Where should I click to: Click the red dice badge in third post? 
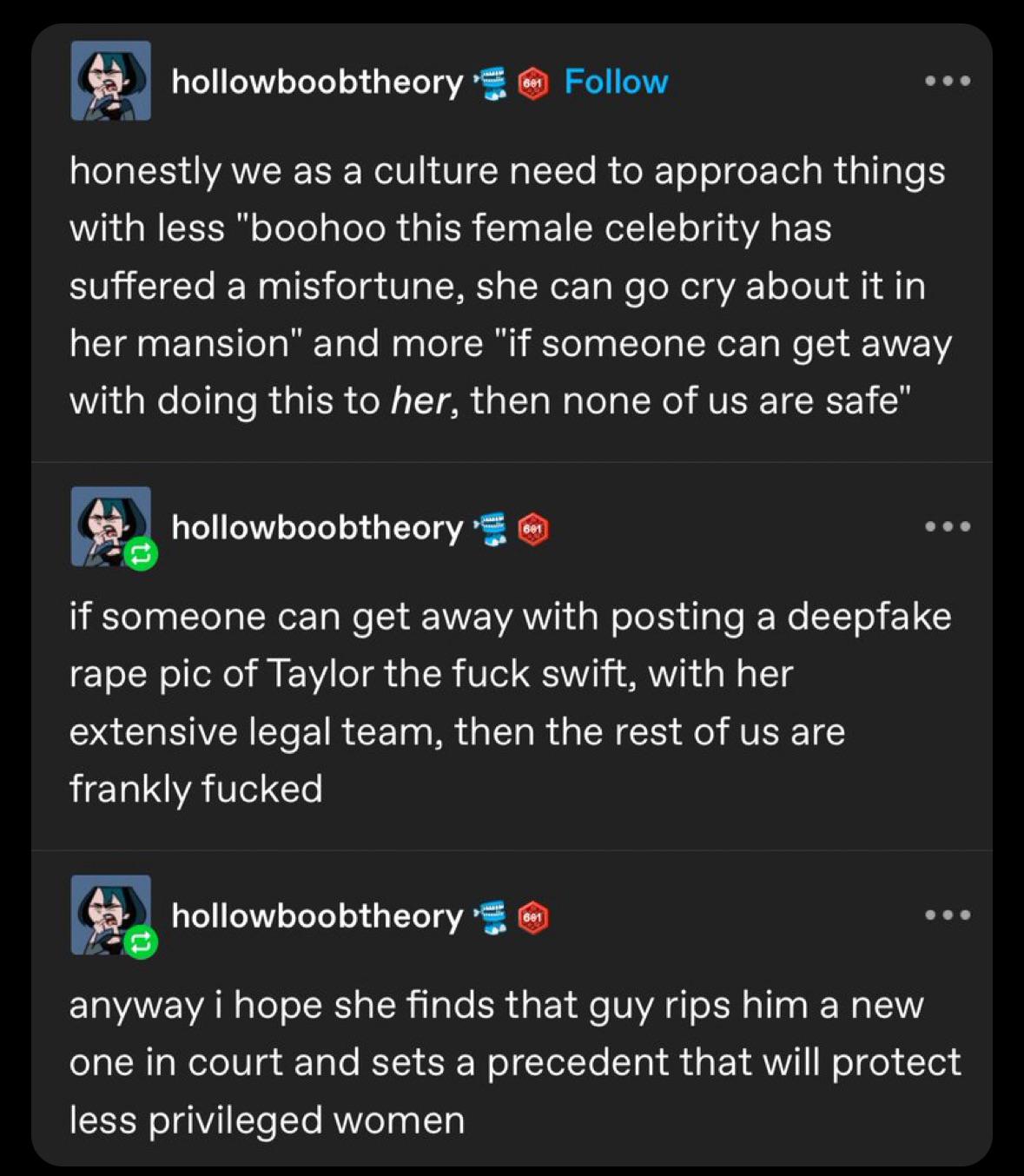[x=533, y=917]
